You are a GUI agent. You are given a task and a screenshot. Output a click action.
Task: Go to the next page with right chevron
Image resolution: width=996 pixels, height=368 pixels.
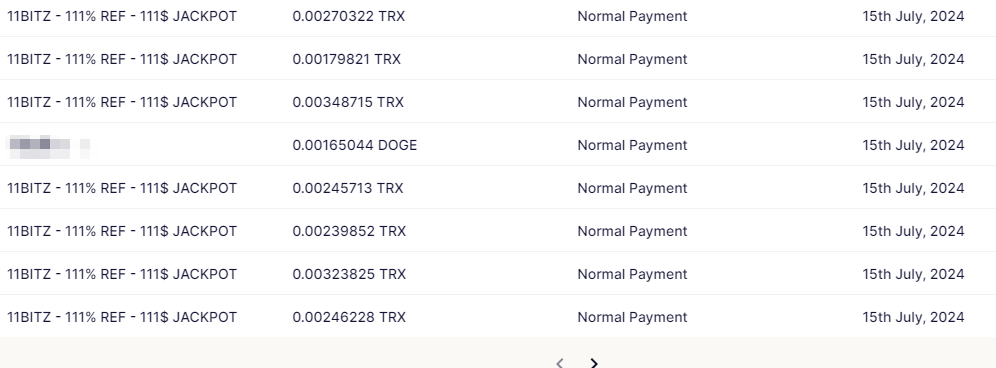pos(594,362)
